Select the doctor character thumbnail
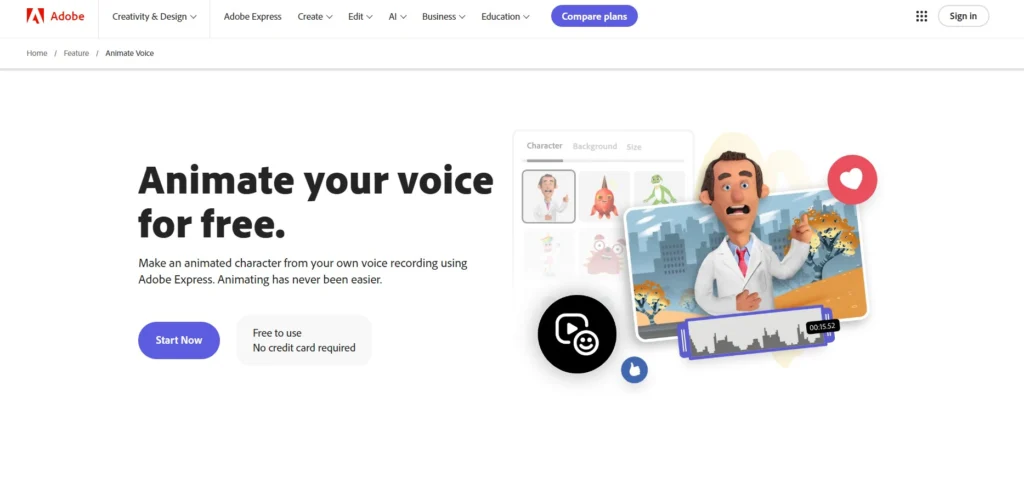 [549, 197]
